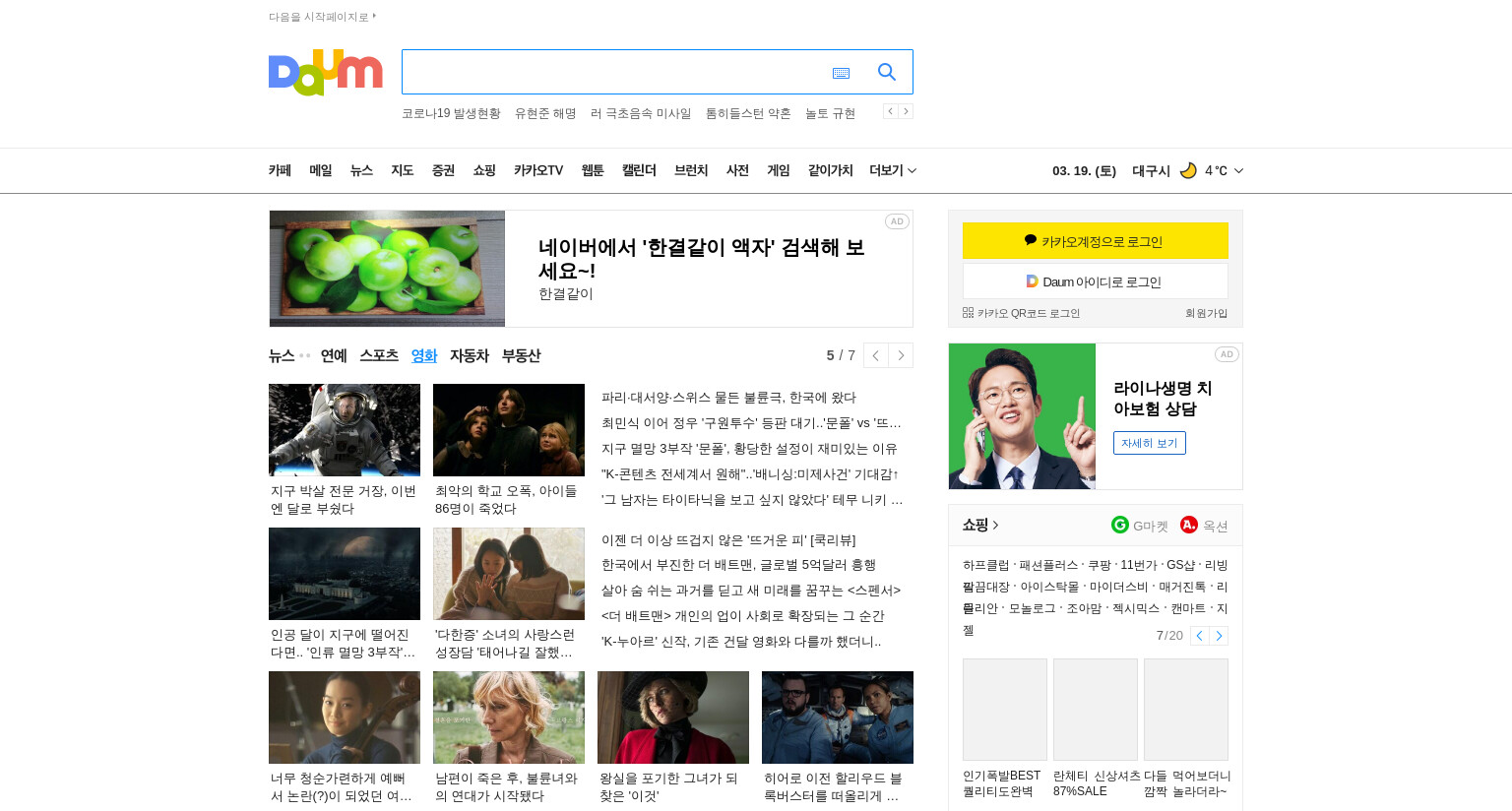This screenshot has height=811, width=1512.
Task: Switch to 스포츠 news tab
Action: click(379, 355)
